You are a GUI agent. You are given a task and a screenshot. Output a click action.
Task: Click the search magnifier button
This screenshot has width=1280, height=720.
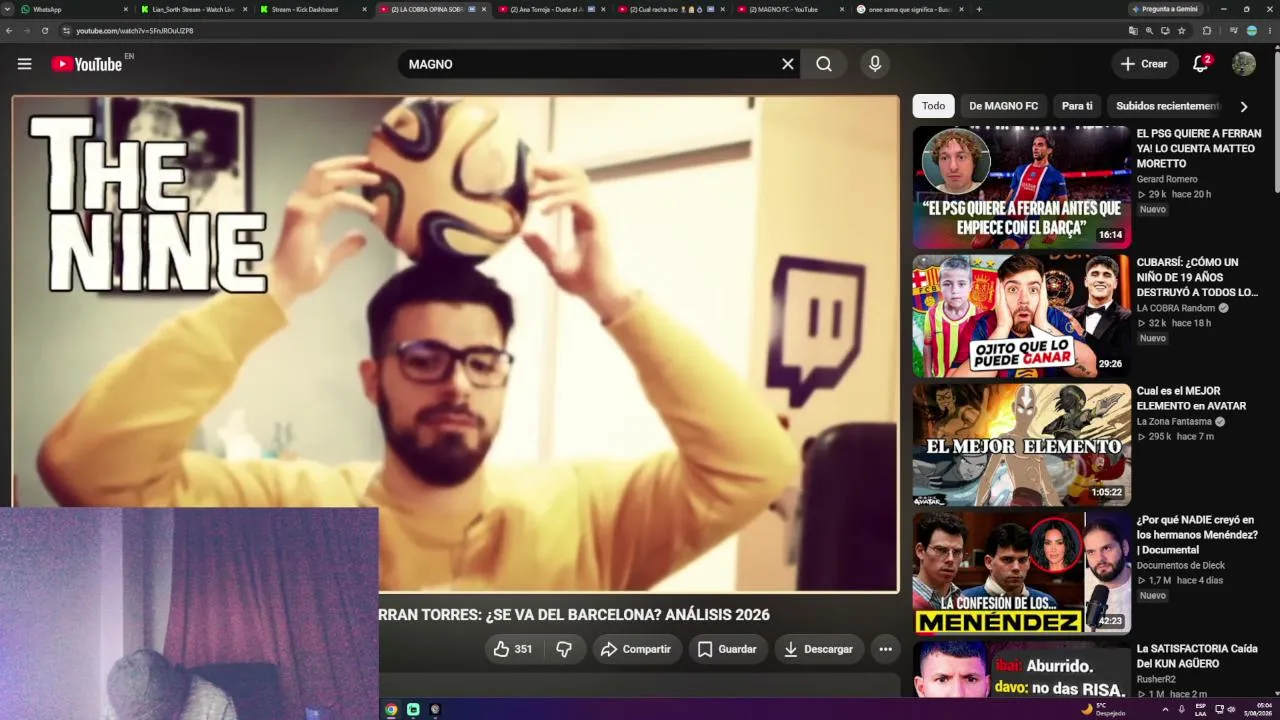[824, 64]
